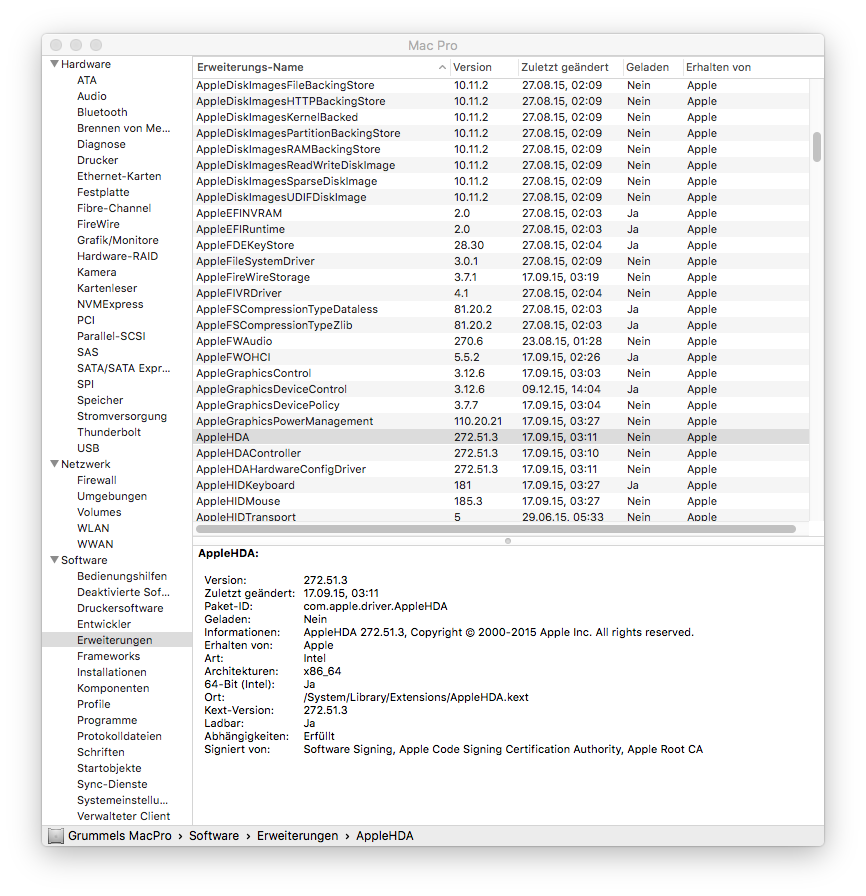The width and height of the screenshot is (866, 896).
Task: Click Software in the path bar
Action: click(214, 836)
